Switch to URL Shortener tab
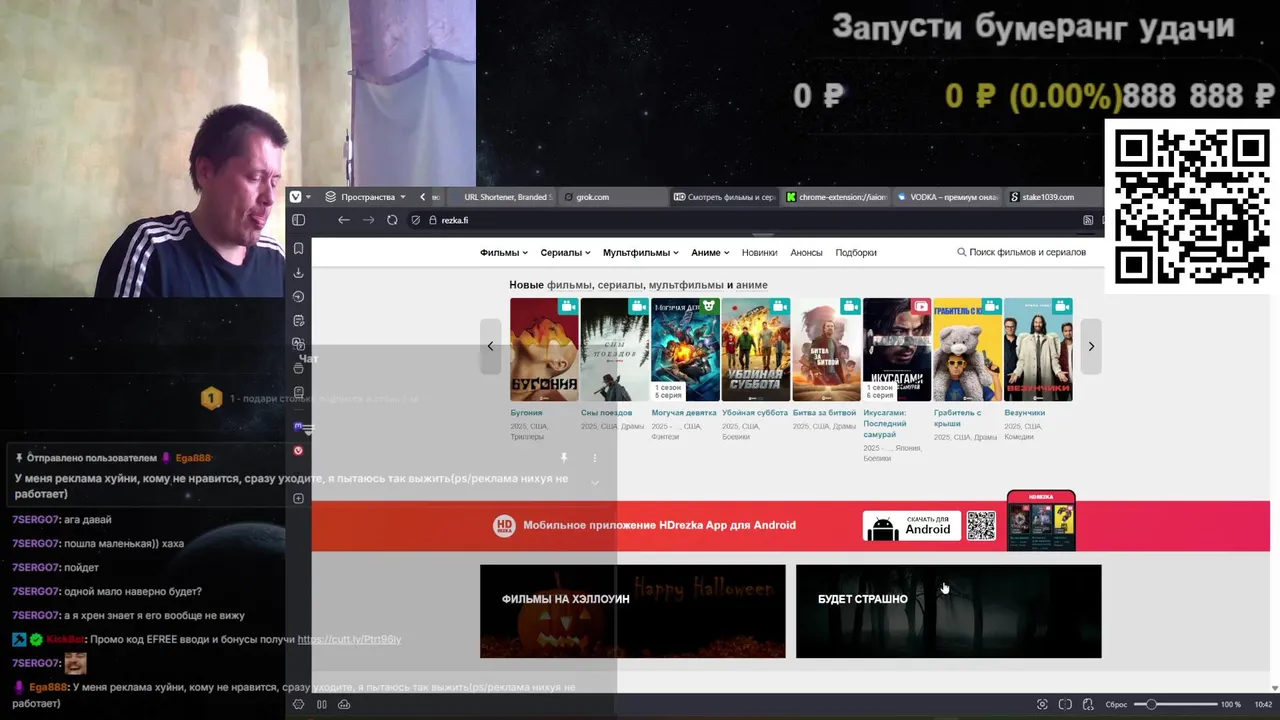The height and width of the screenshot is (720, 1280). 500,197
